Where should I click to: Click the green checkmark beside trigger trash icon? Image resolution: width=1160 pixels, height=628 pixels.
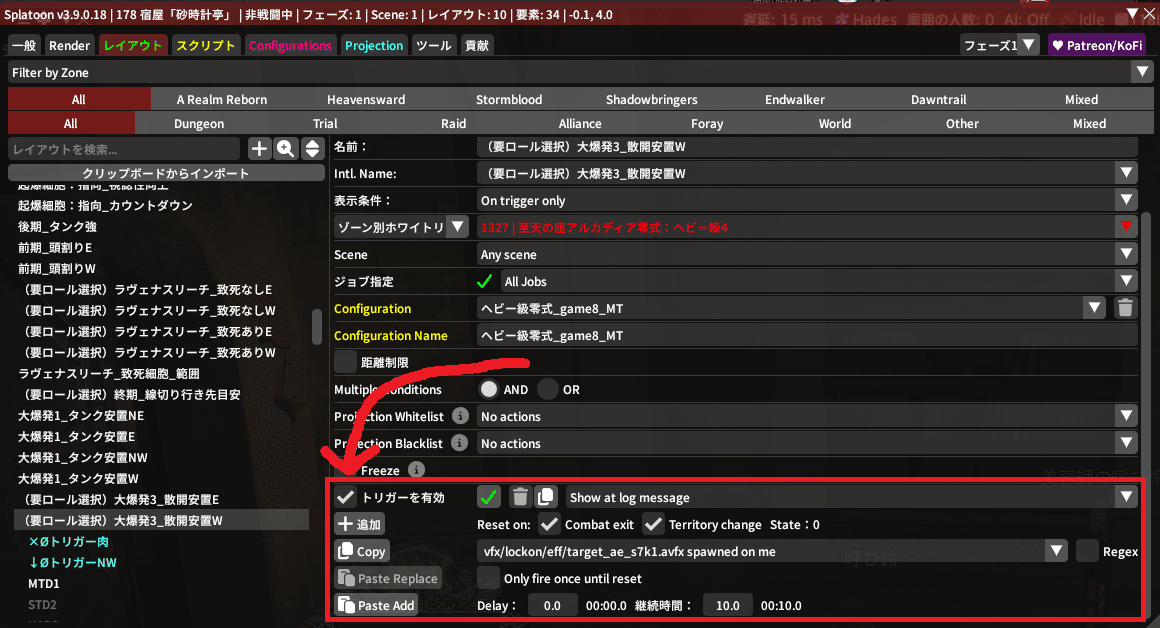click(489, 497)
